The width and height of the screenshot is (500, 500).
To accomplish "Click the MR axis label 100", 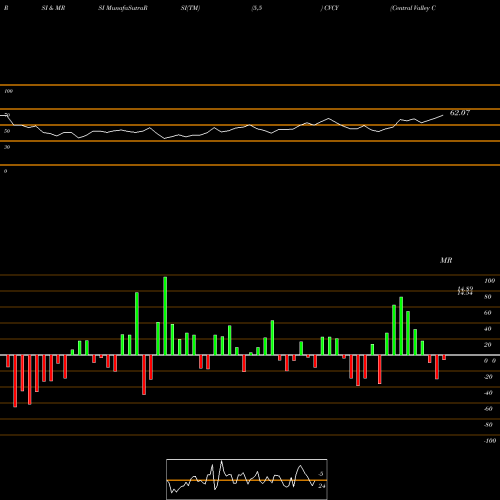I will click(x=489, y=281).
